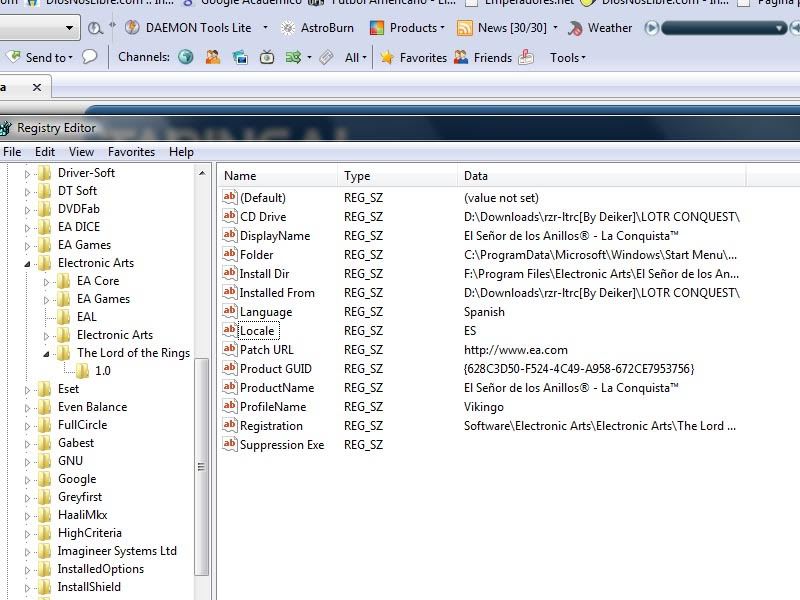Select the people channel icon after the globe
Image resolution: width=800 pixels, height=600 pixels.
tap(213, 57)
